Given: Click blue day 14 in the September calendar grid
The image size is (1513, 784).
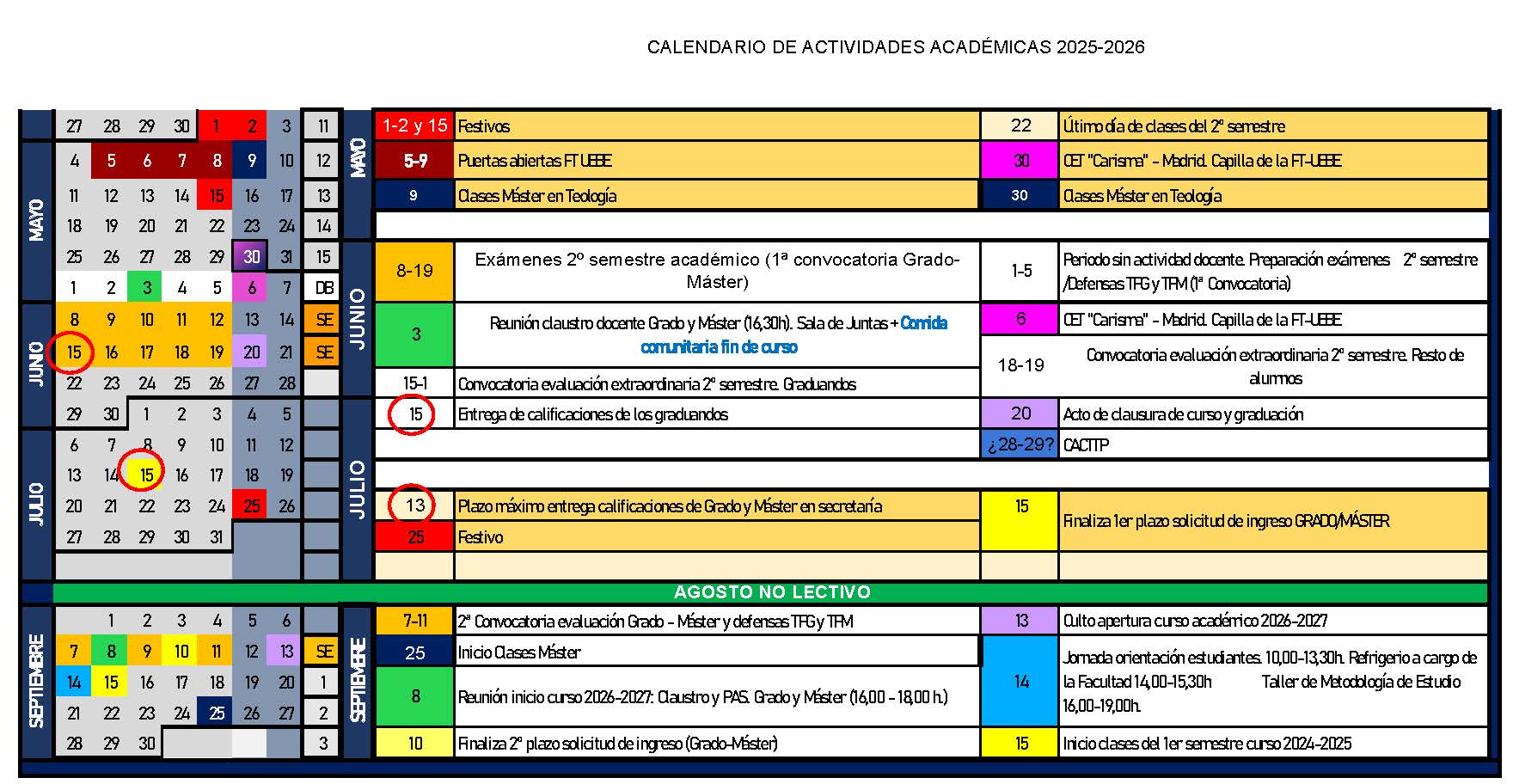Looking at the screenshot, I should click(x=74, y=683).
